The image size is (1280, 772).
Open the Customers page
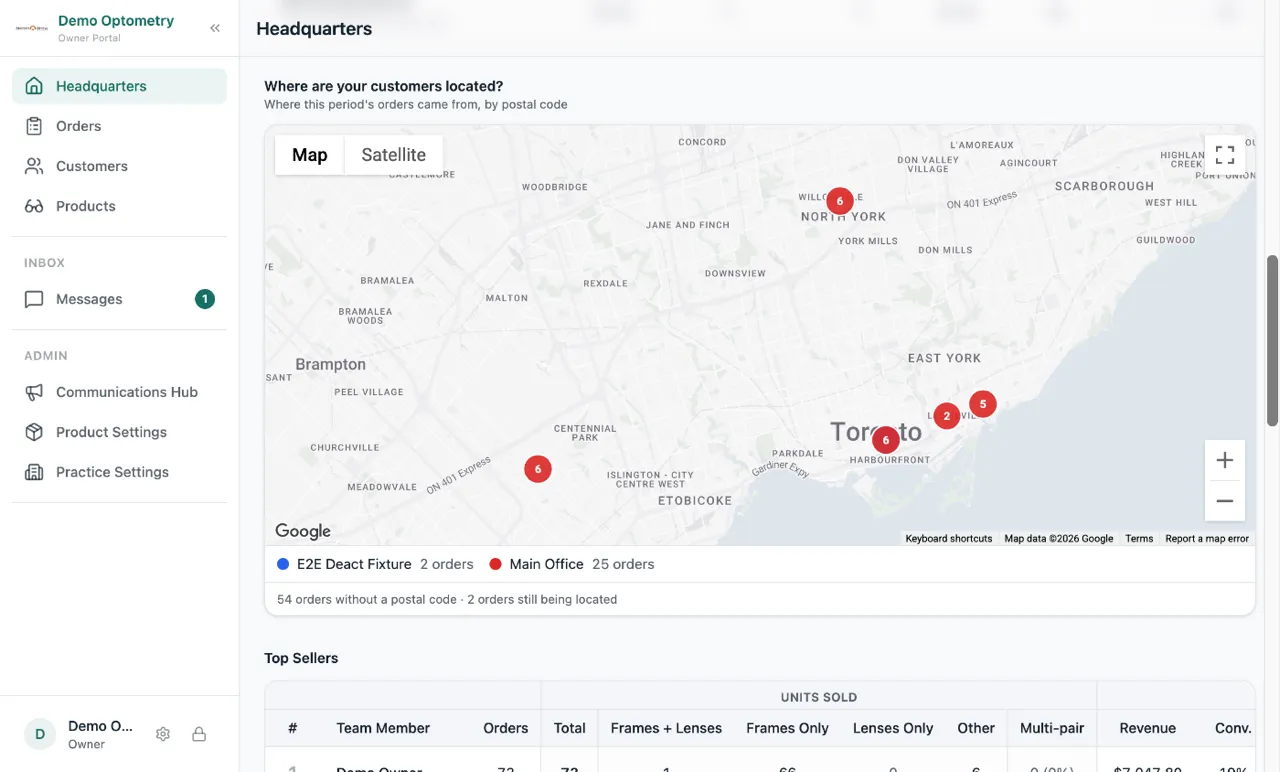point(119,166)
